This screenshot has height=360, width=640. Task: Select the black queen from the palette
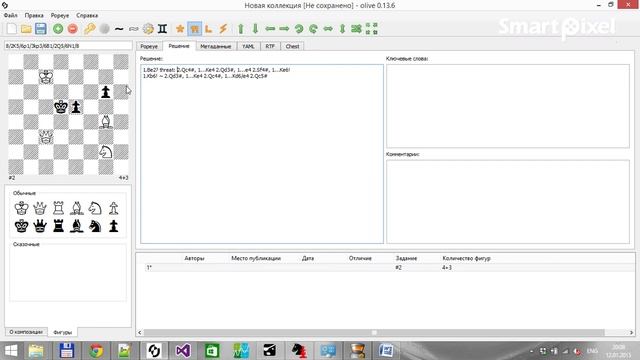point(40,226)
